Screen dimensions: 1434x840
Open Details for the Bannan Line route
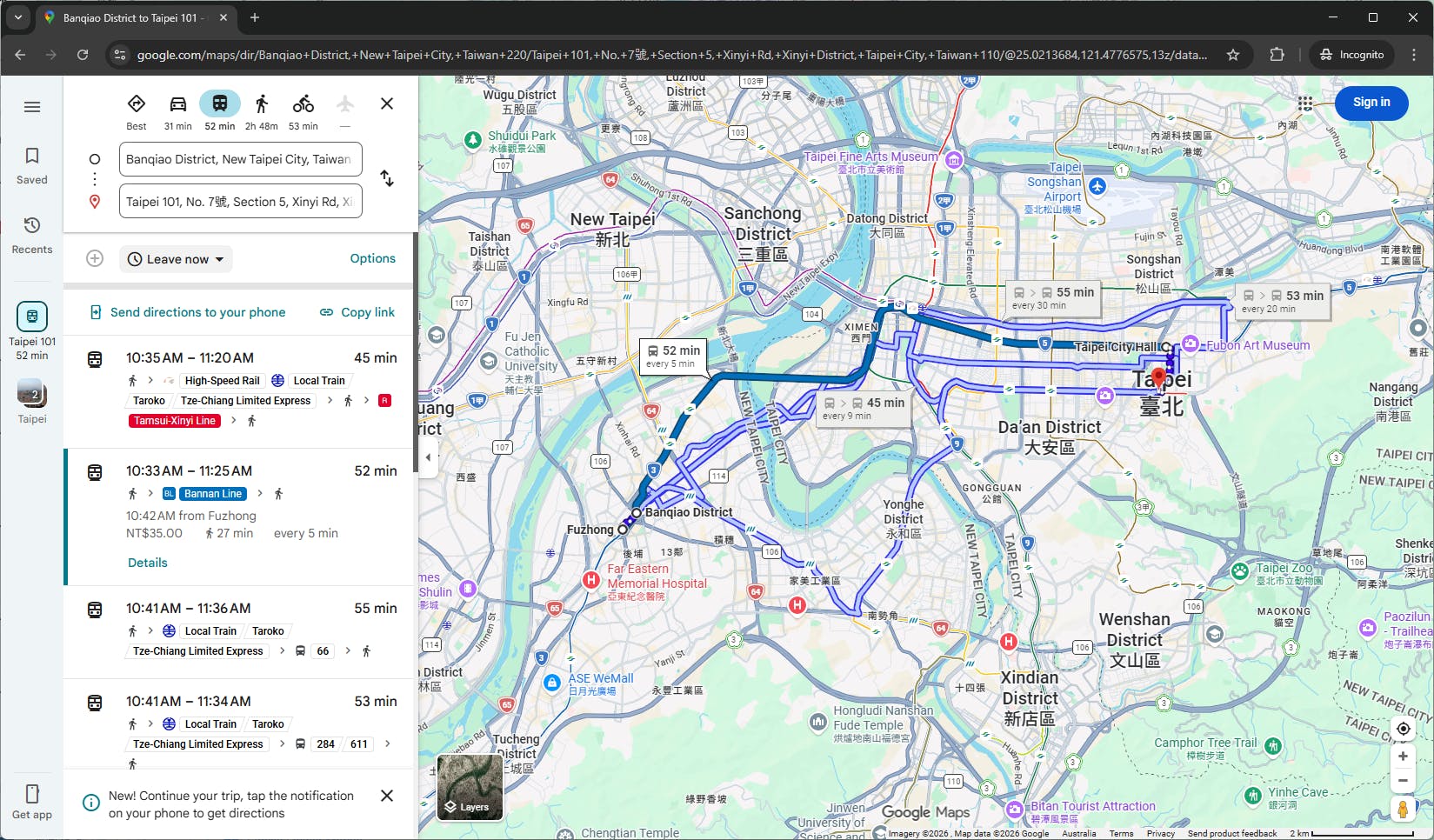coord(148,563)
